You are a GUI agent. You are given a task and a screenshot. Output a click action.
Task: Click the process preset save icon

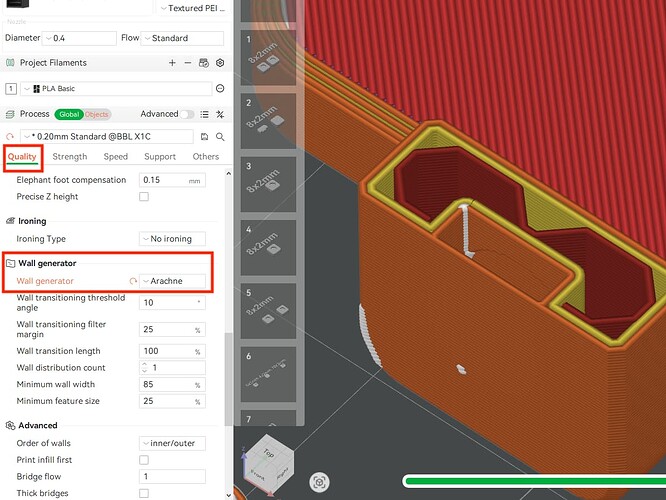point(204,137)
